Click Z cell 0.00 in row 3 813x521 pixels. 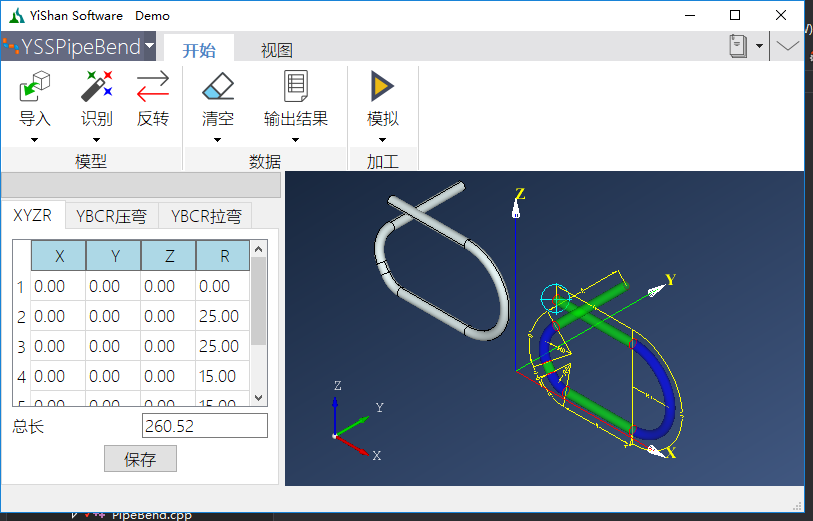[169, 346]
